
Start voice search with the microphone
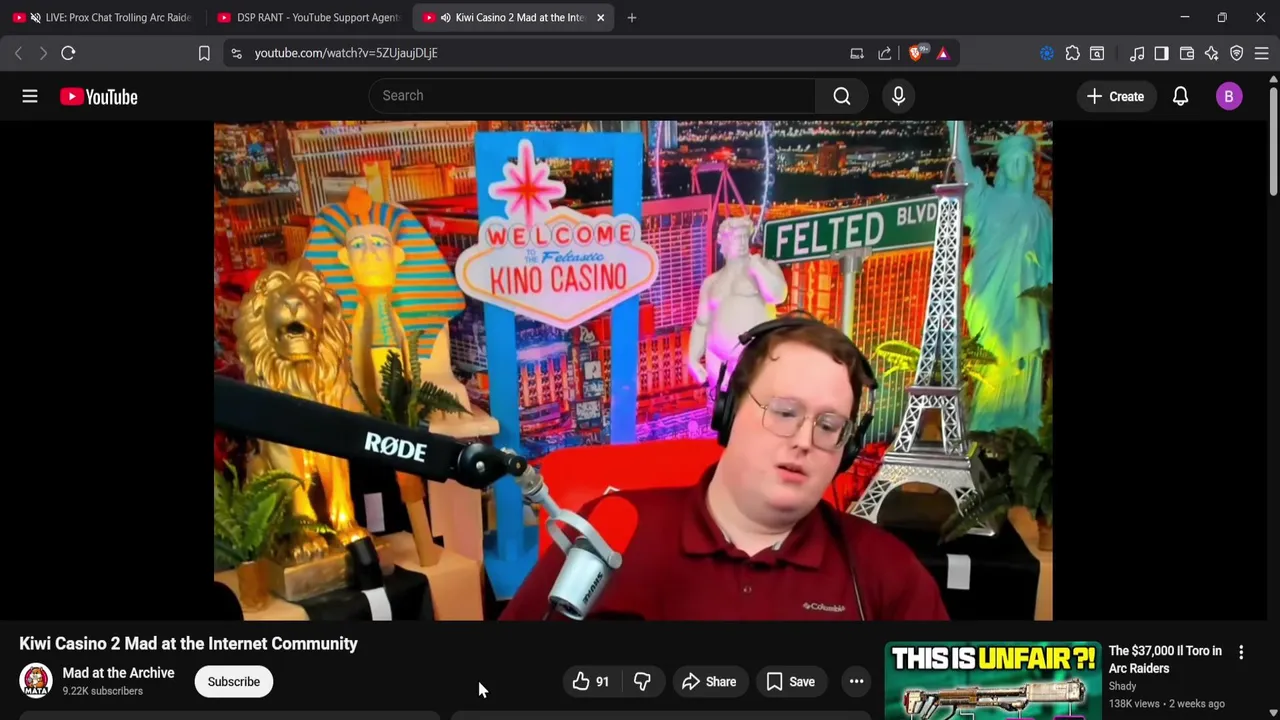898,96
